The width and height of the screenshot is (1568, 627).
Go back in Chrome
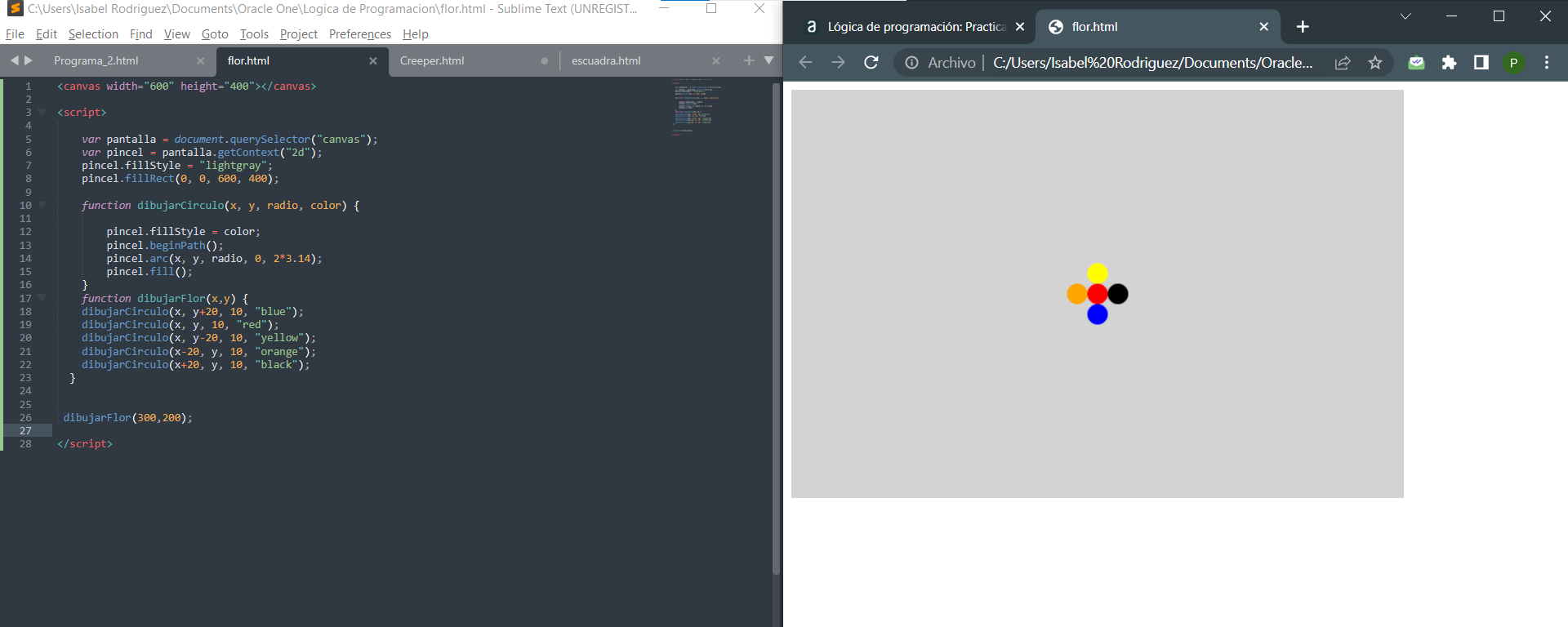[805, 62]
